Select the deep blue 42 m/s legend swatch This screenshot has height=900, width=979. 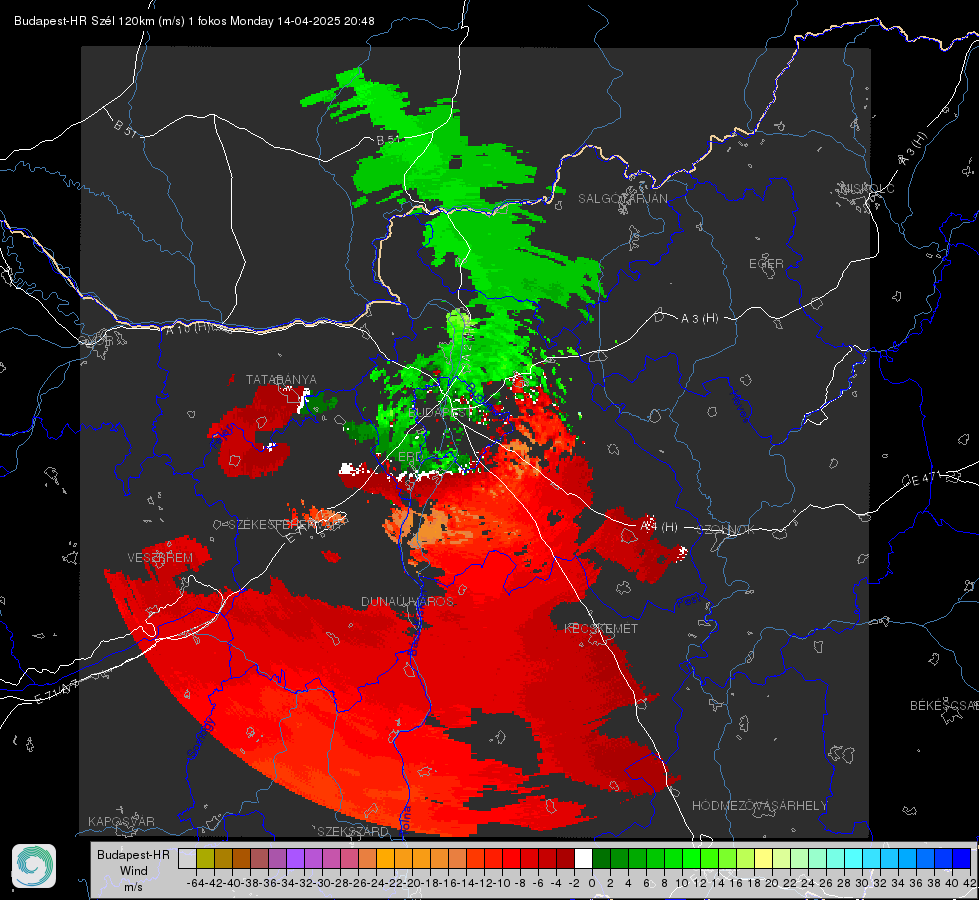point(962,858)
